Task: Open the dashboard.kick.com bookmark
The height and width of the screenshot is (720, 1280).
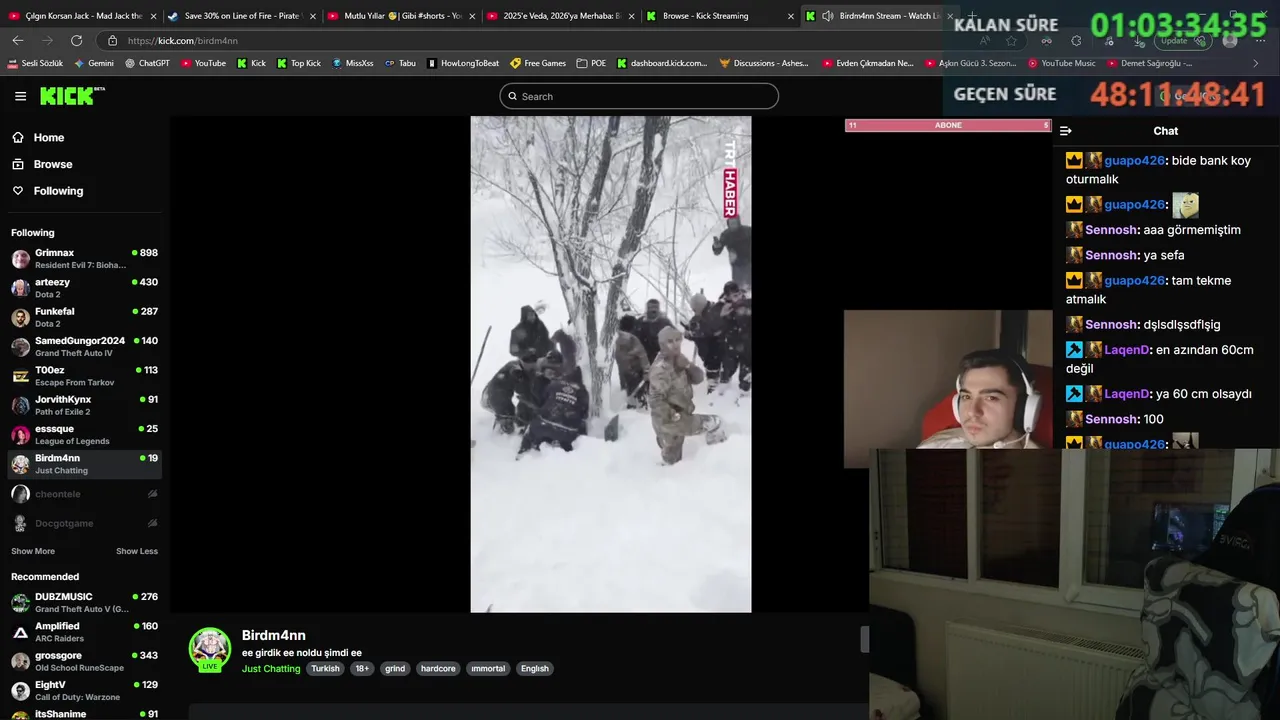Action: point(662,63)
